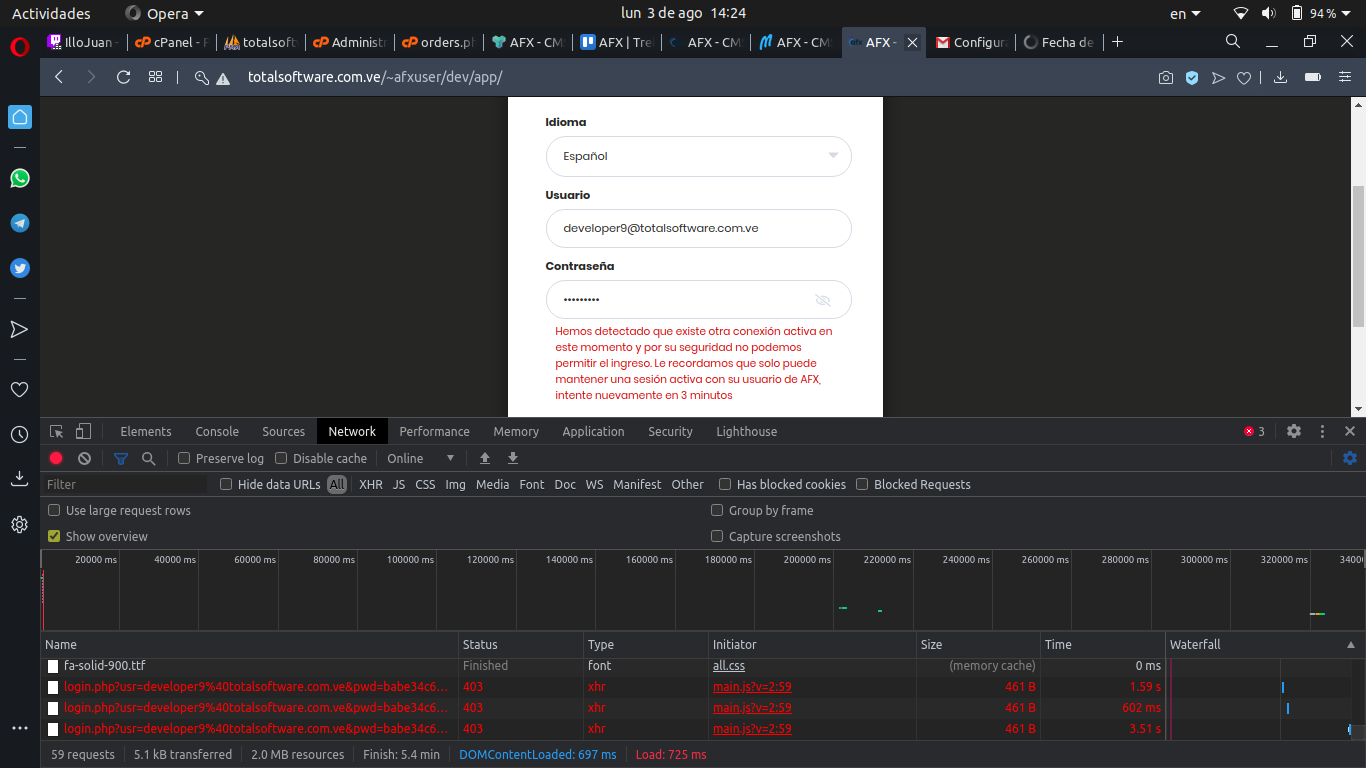Show the password with eye icon
This screenshot has width=1366, height=768.
coord(823,300)
